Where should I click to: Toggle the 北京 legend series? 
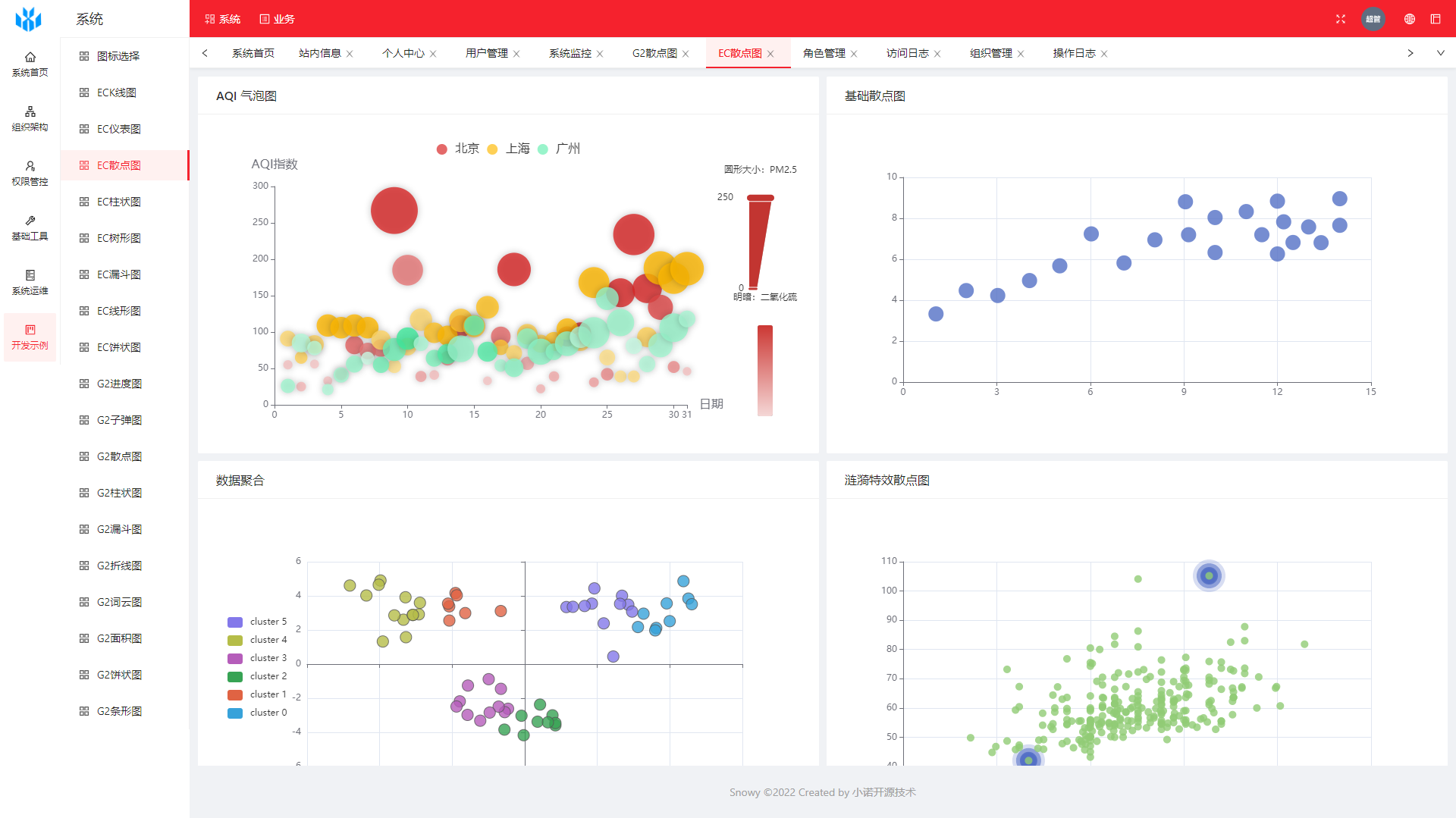pos(458,149)
